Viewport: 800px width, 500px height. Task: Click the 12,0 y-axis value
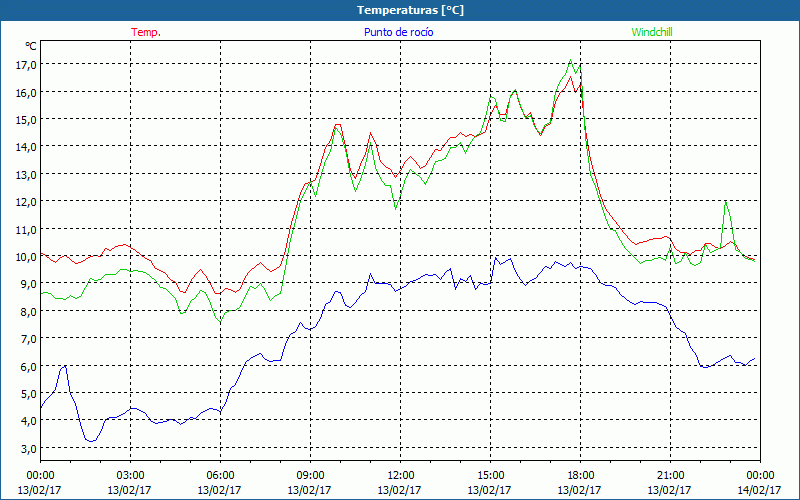tap(27, 202)
